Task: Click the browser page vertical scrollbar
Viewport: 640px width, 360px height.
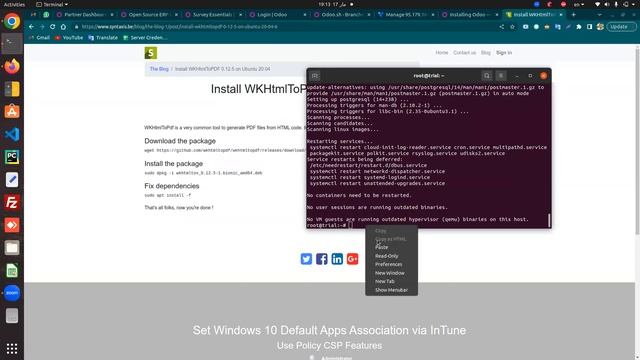Action: point(637,141)
